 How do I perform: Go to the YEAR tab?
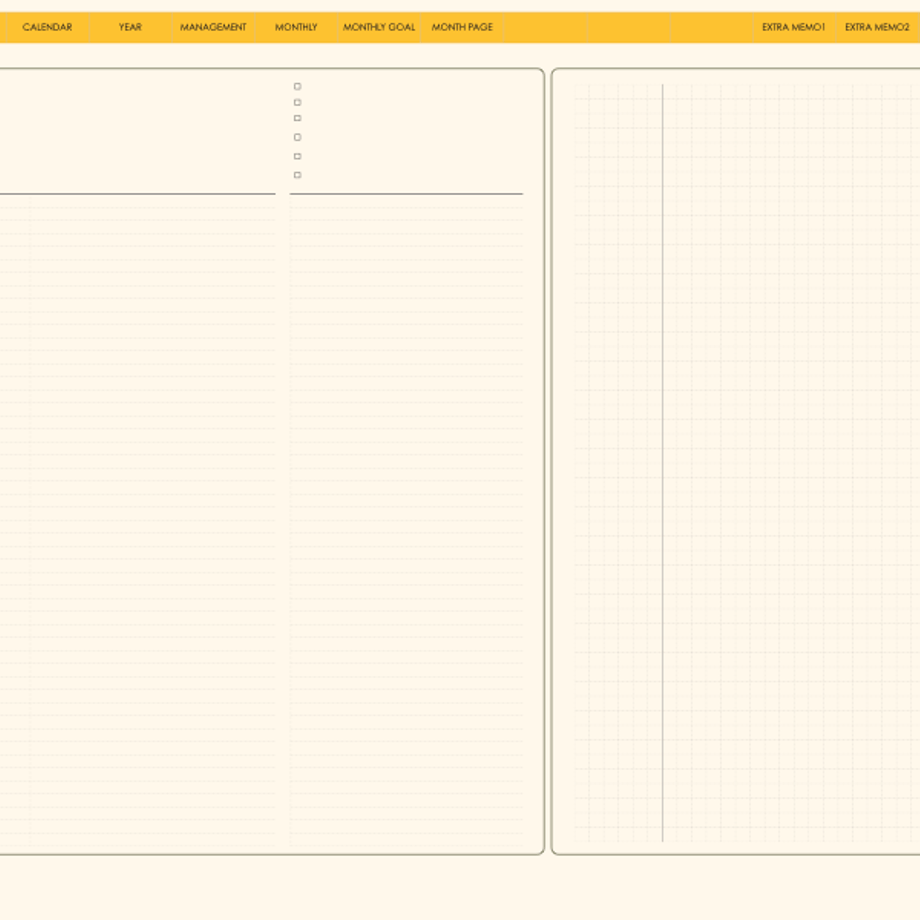pyautogui.click(x=130, y=27)
